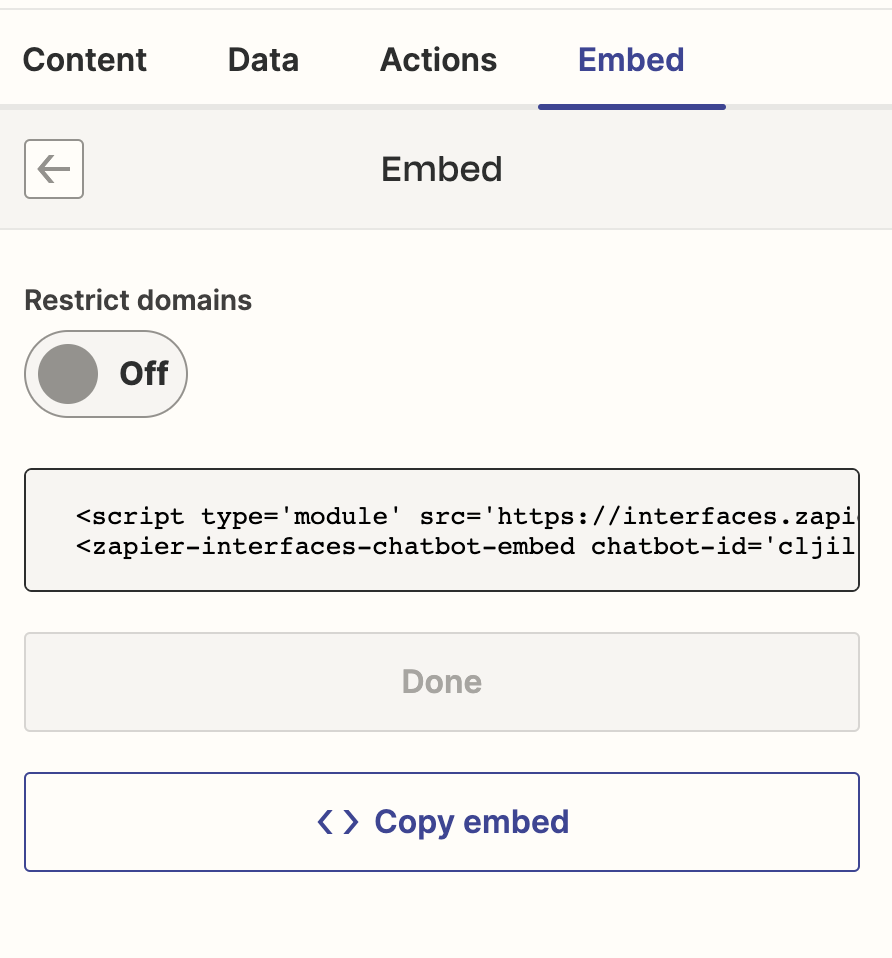Click the script tag line in the code

[400, 516]
